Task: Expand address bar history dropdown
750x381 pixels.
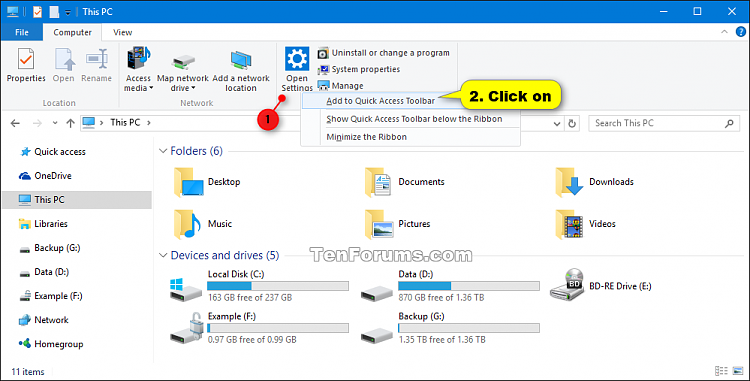Action: click(x=557, y=123)
